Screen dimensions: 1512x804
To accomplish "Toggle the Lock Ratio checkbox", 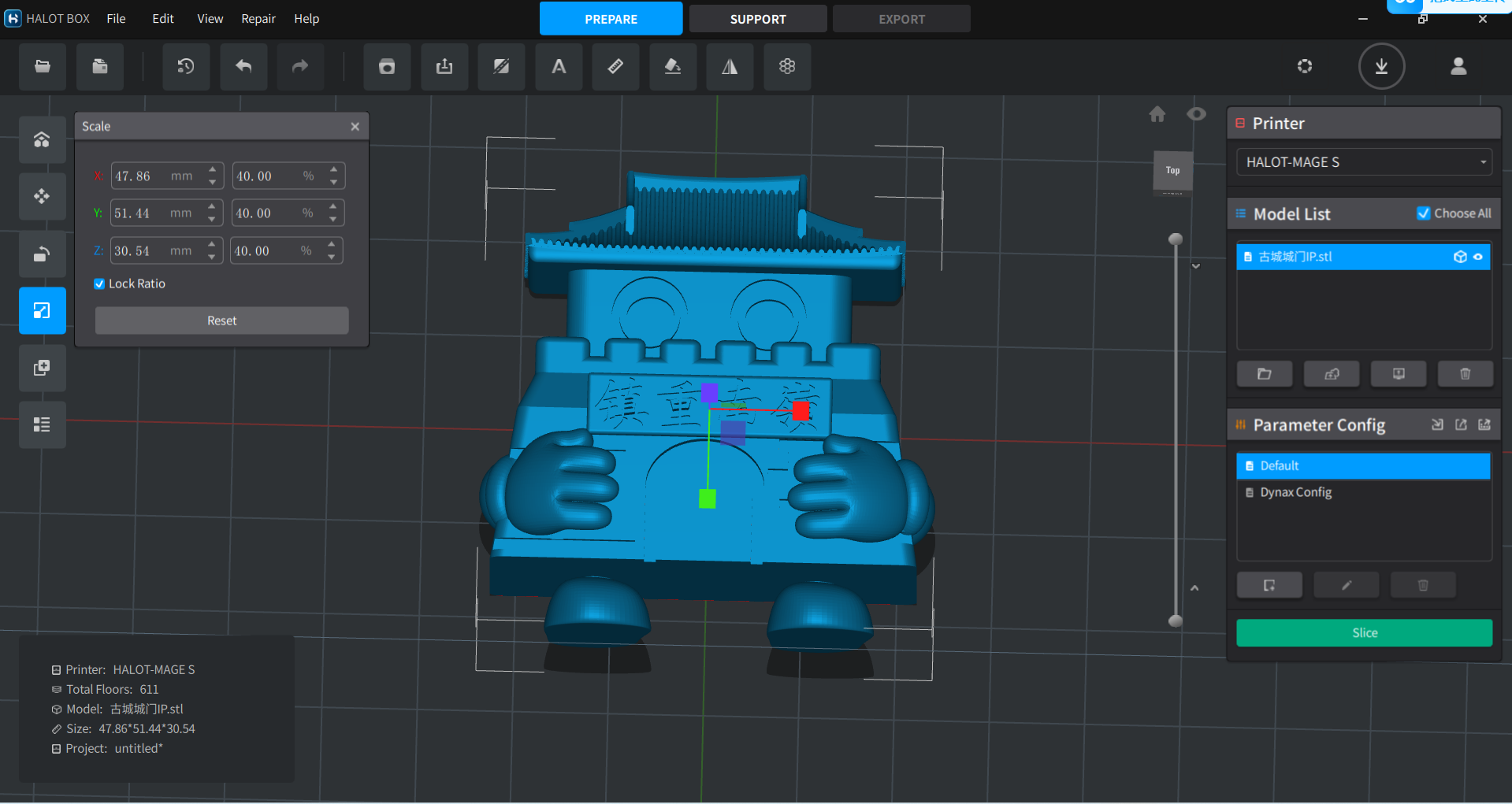I will coord(99,283).
